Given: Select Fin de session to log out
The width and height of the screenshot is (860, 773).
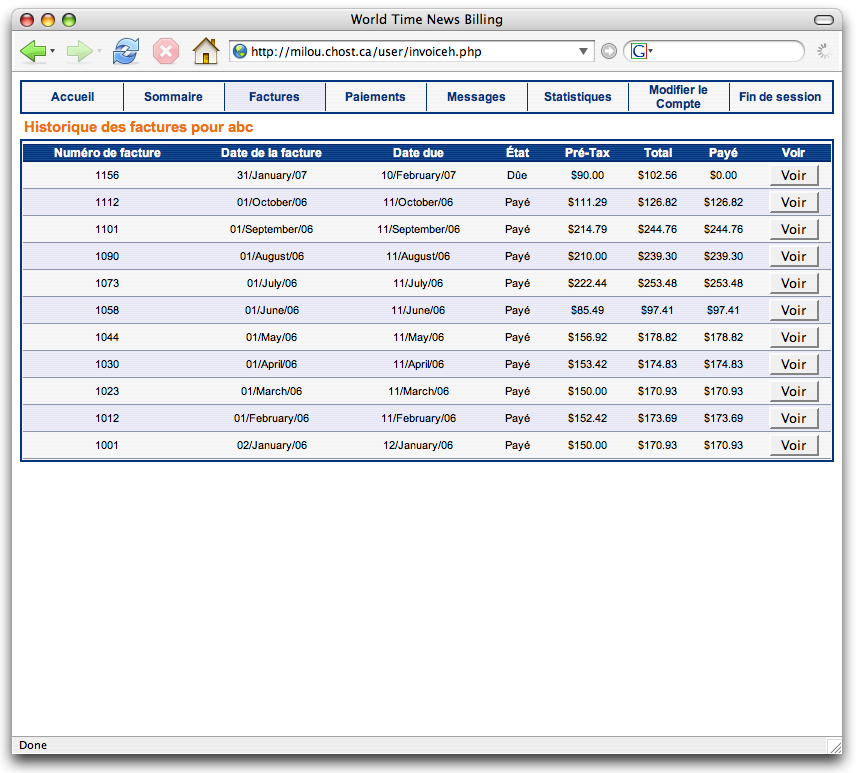Looking at the screenshot, I should [780, 97].
